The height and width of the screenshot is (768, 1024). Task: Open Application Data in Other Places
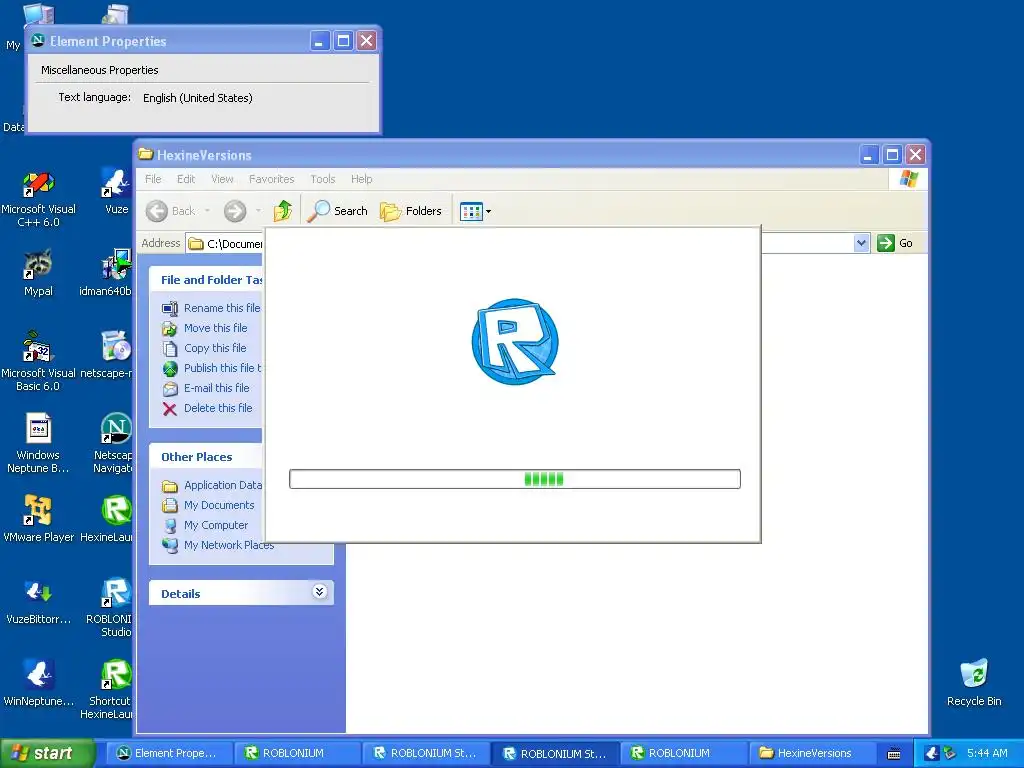coord(212,485)
